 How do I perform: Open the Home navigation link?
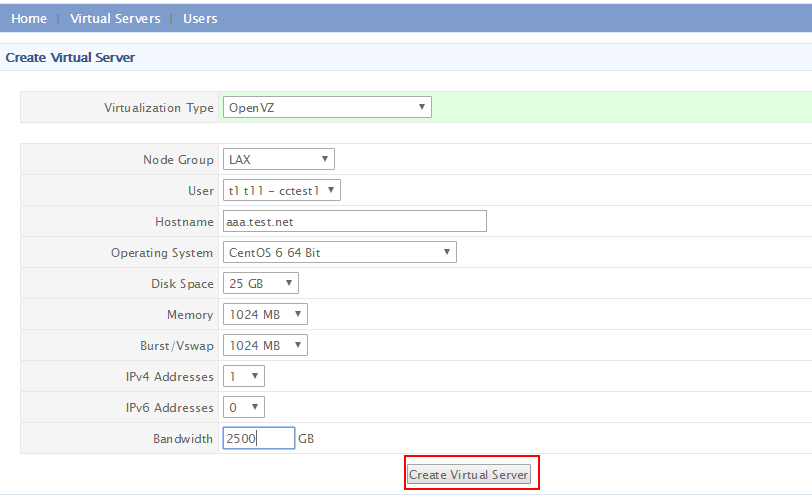tap(29, 19)
